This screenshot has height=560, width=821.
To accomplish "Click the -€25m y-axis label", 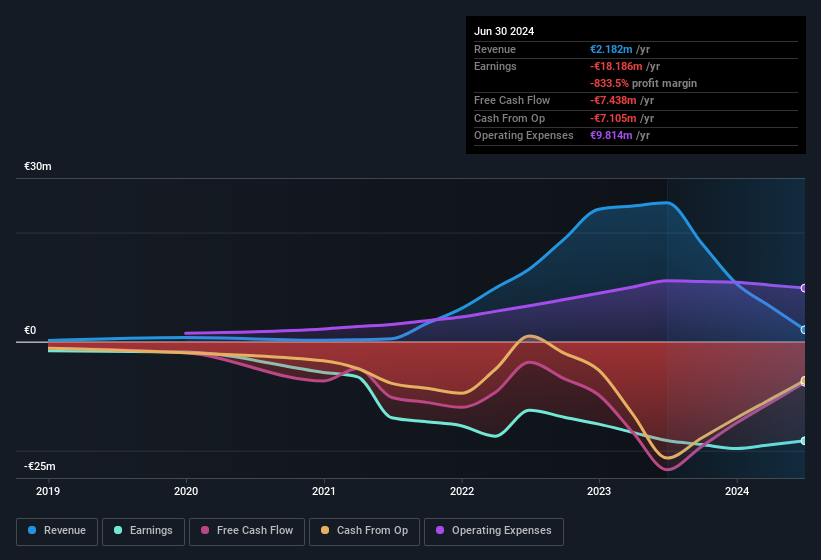I will [x=40, y=466].
